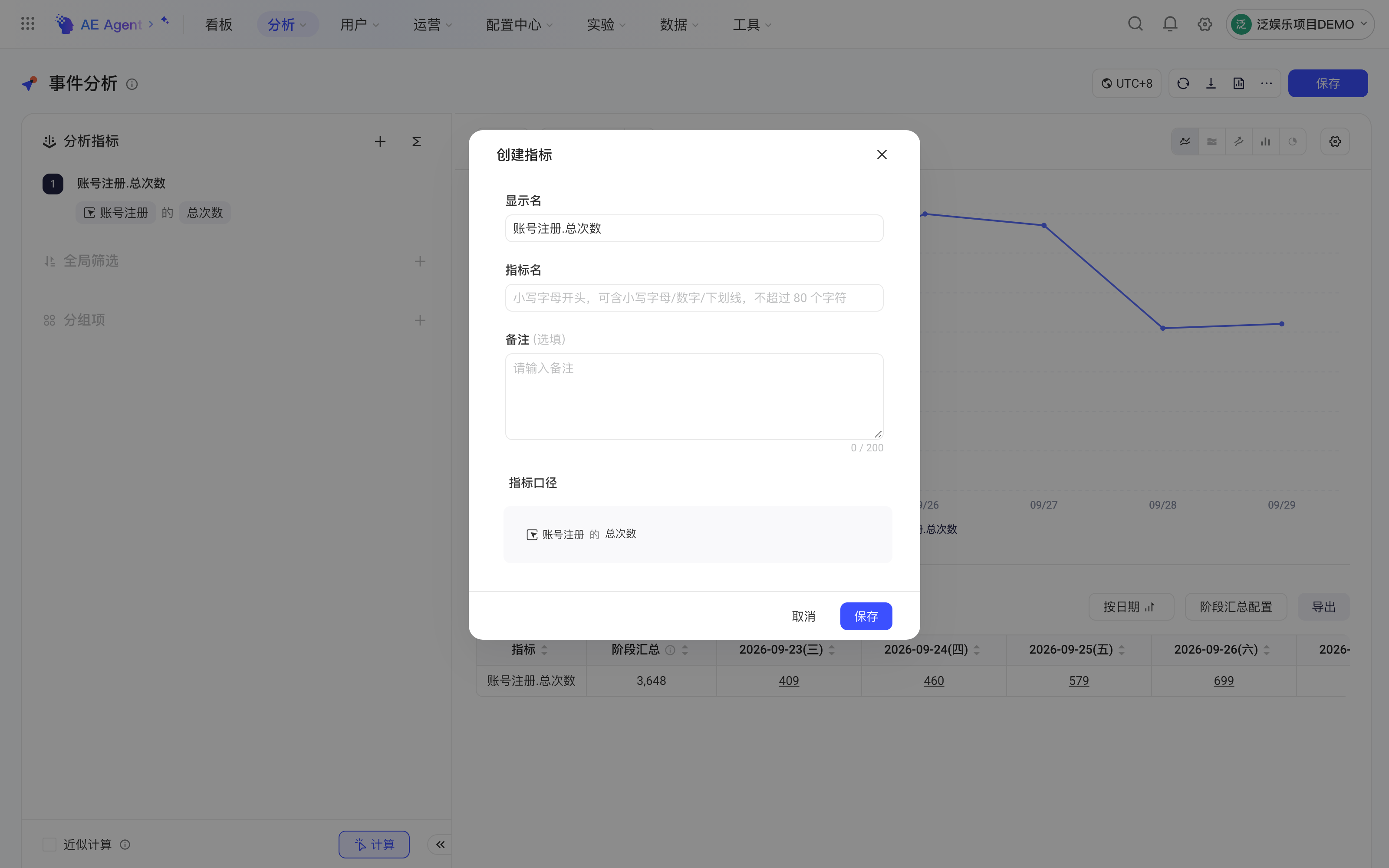Click the download icon
The height and width of the screenshot is (868, 1389).
click(1211, 84)
